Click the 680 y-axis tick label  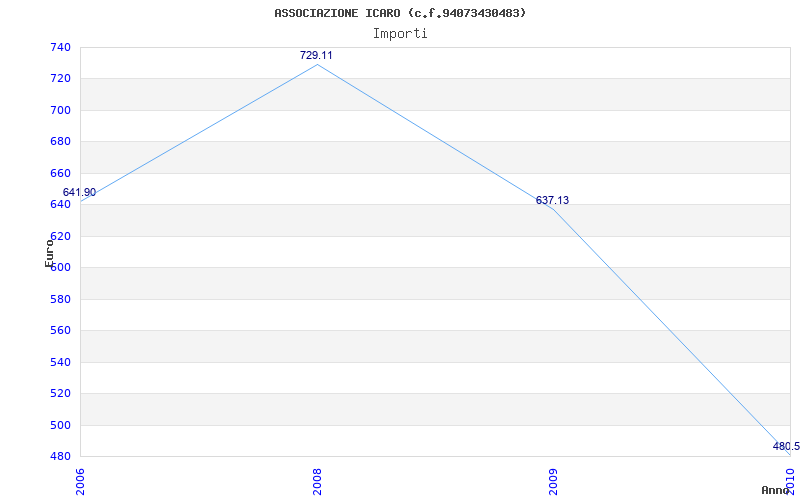[61, 142]
